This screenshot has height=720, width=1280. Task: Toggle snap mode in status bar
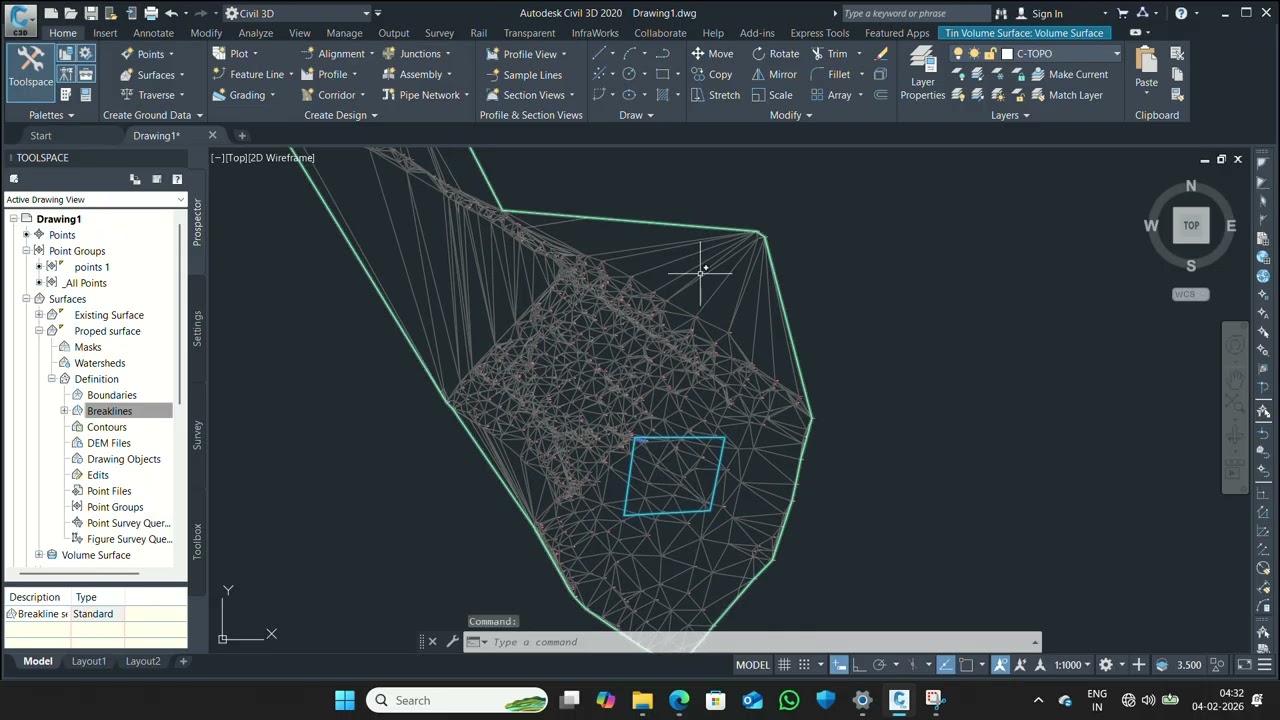tap(803, 665)
